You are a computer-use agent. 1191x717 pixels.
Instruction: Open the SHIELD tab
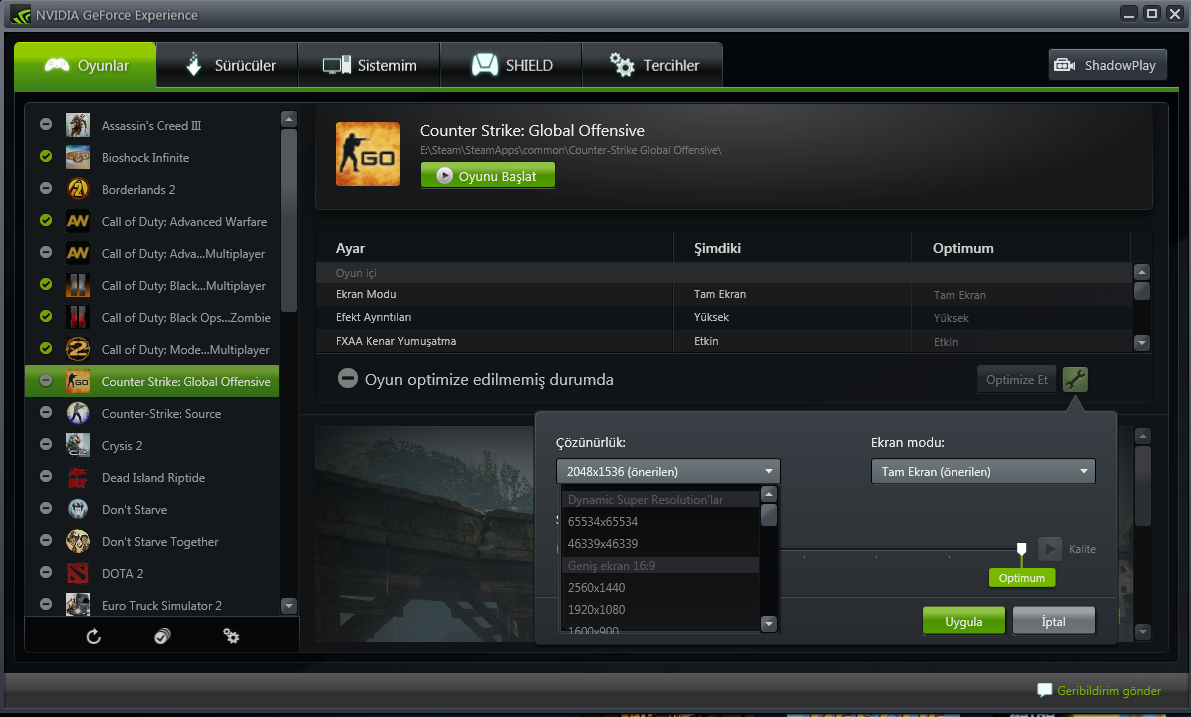coord(511,65)
